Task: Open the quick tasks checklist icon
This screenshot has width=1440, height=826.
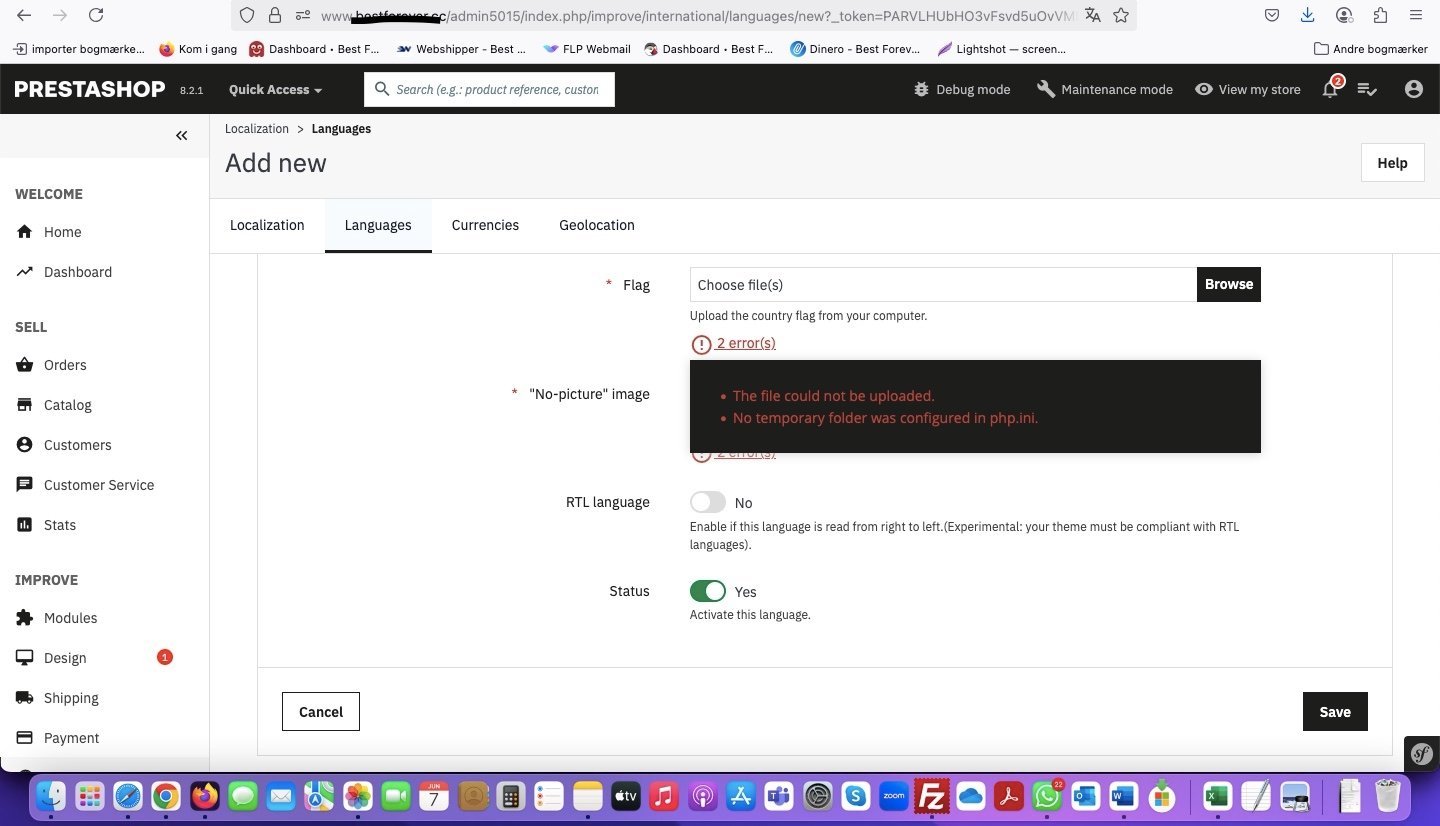Action: pyautogui.click(x=1367, y=89)
